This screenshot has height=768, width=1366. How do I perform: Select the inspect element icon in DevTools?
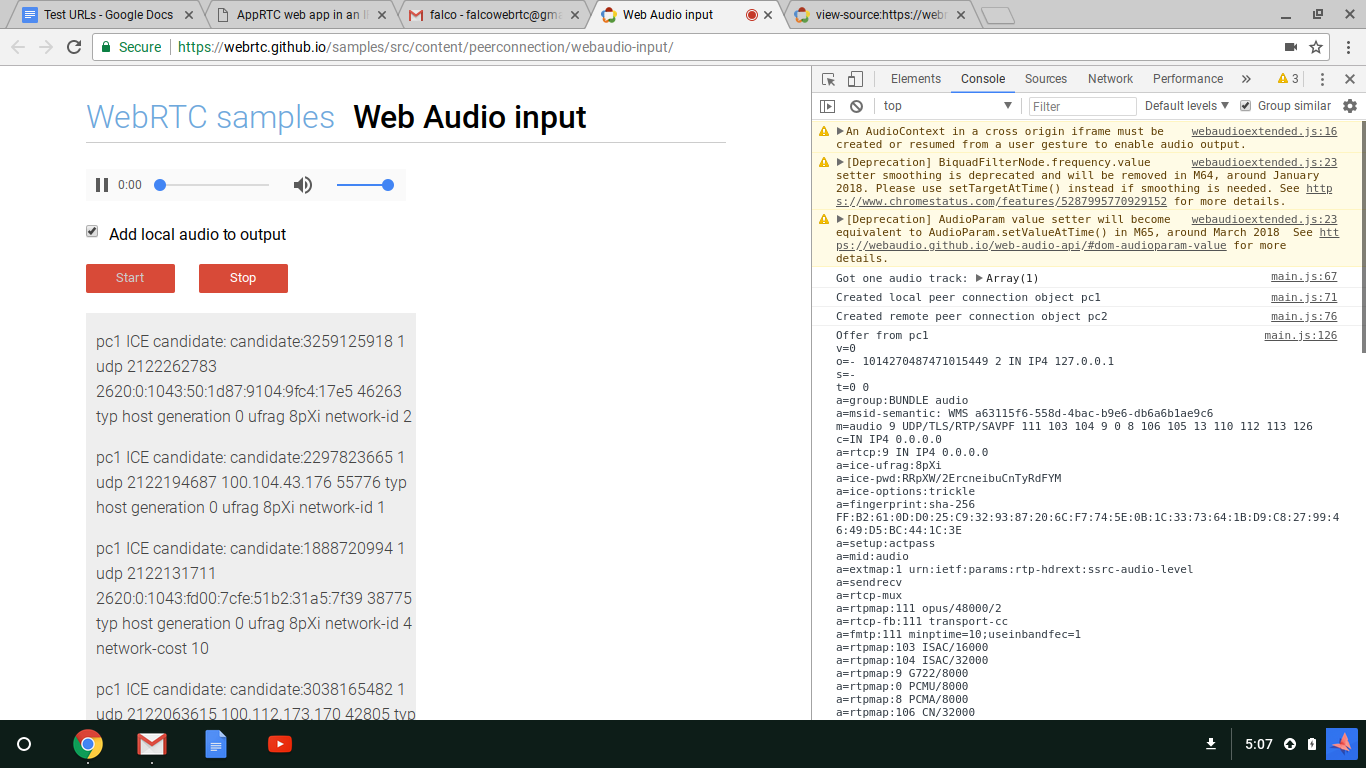[x=827, y=78]
